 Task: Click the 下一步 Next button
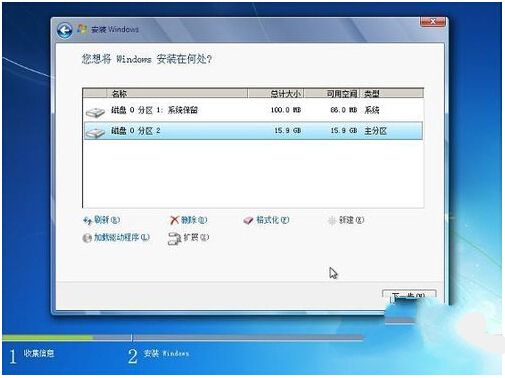[x=409, y=296]
